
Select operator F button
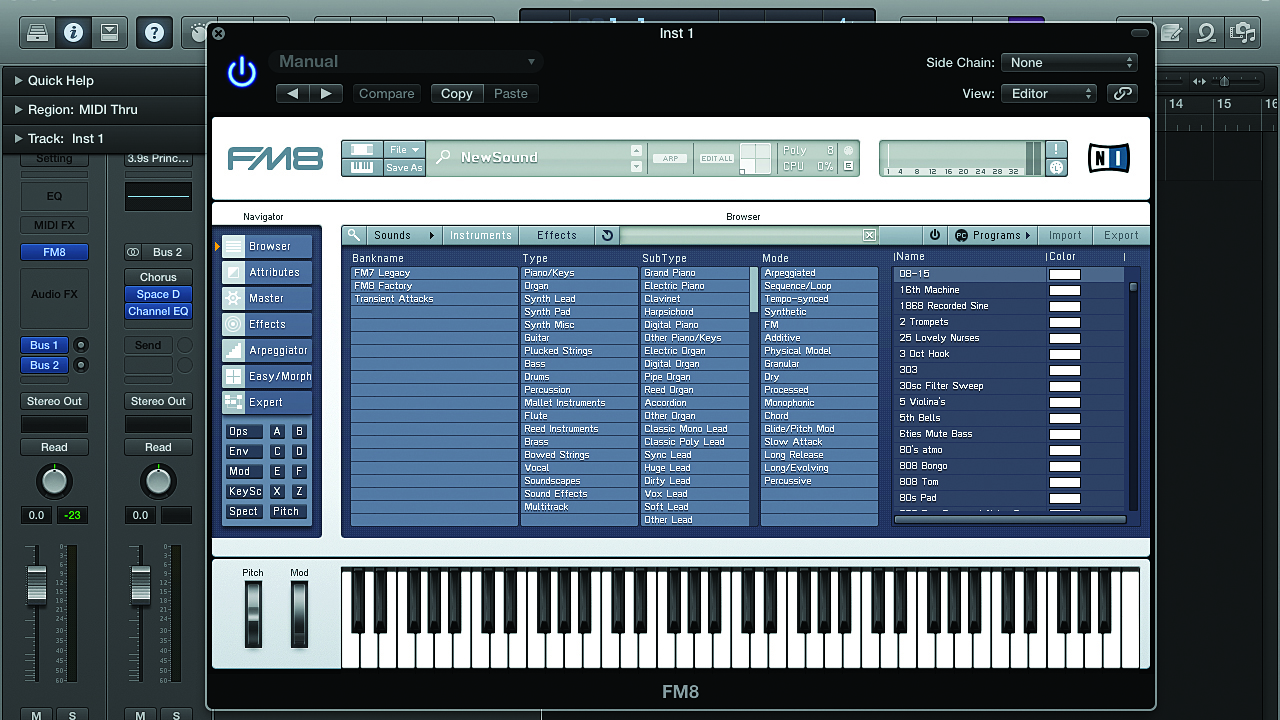click(298, 471)
